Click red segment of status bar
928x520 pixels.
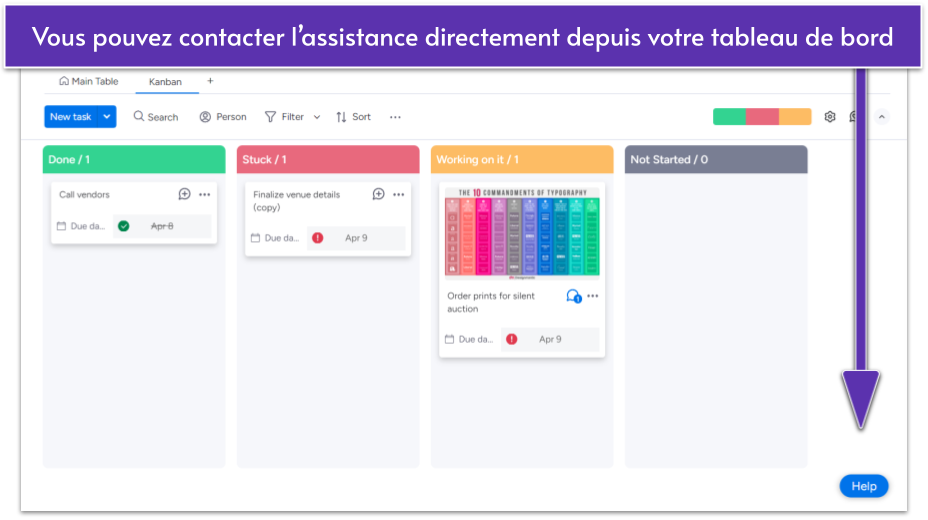click(762, 117)
